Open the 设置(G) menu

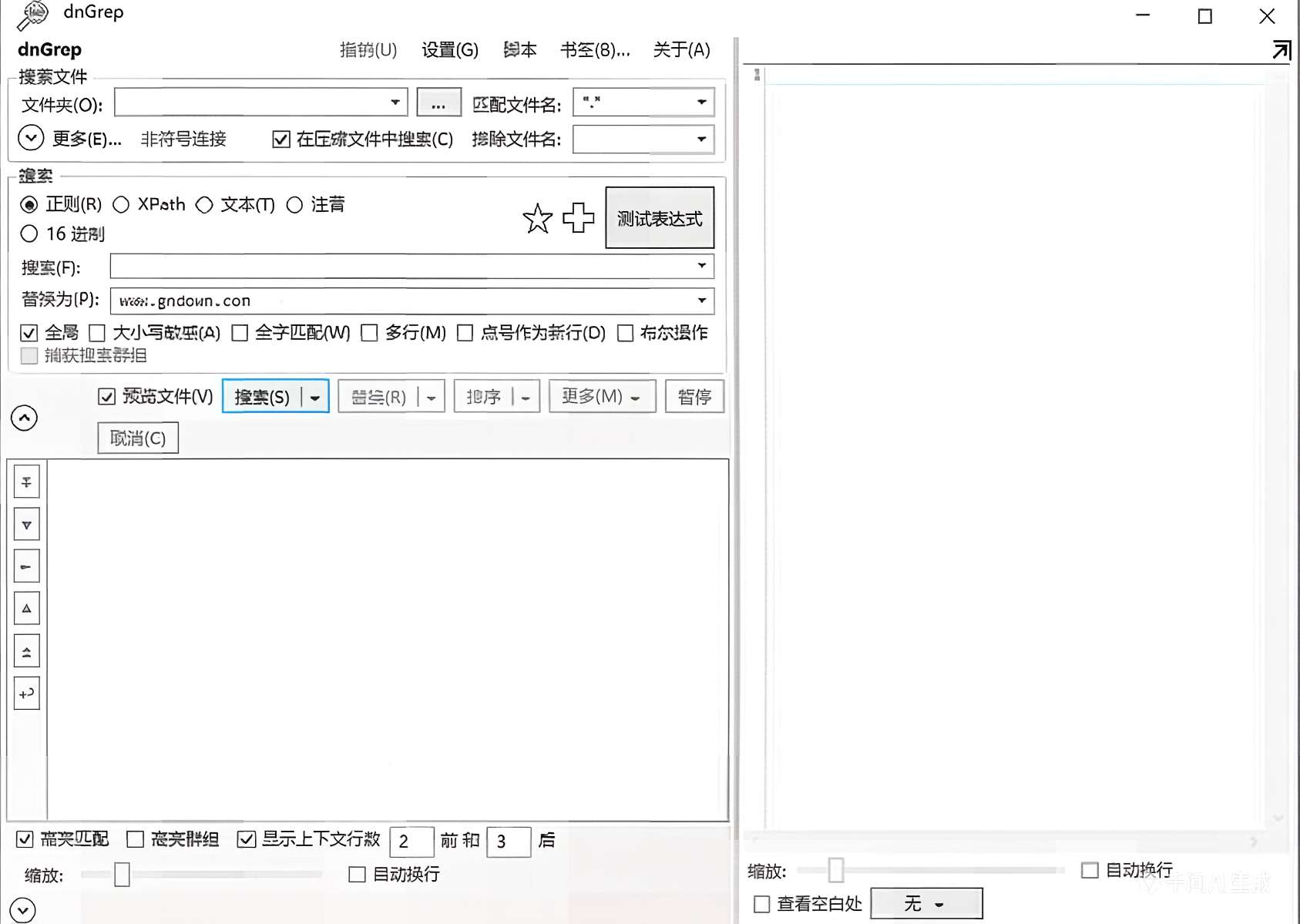point(449,50)
